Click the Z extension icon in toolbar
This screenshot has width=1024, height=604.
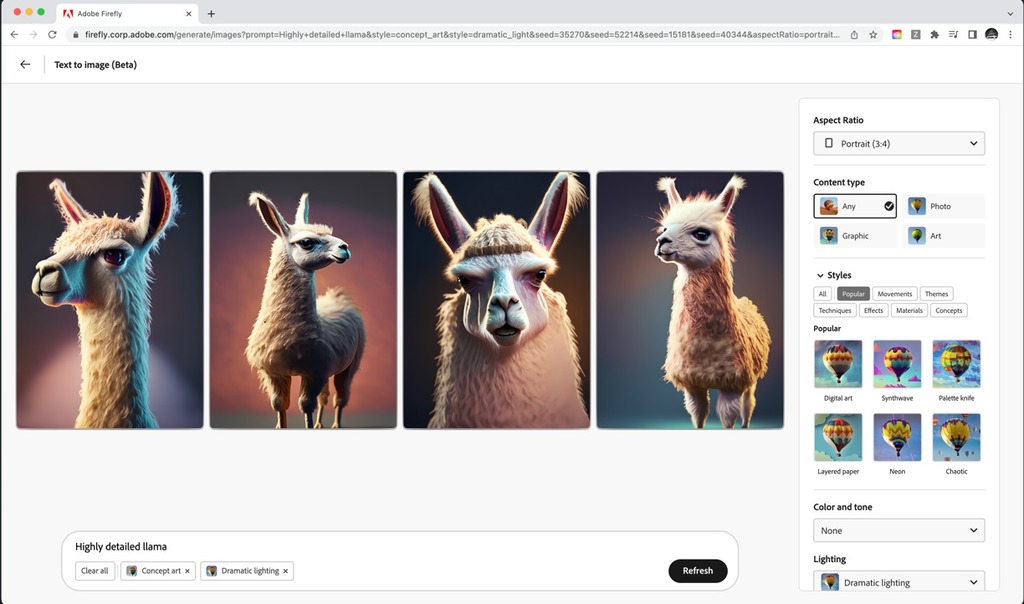(x=916, y=35)
